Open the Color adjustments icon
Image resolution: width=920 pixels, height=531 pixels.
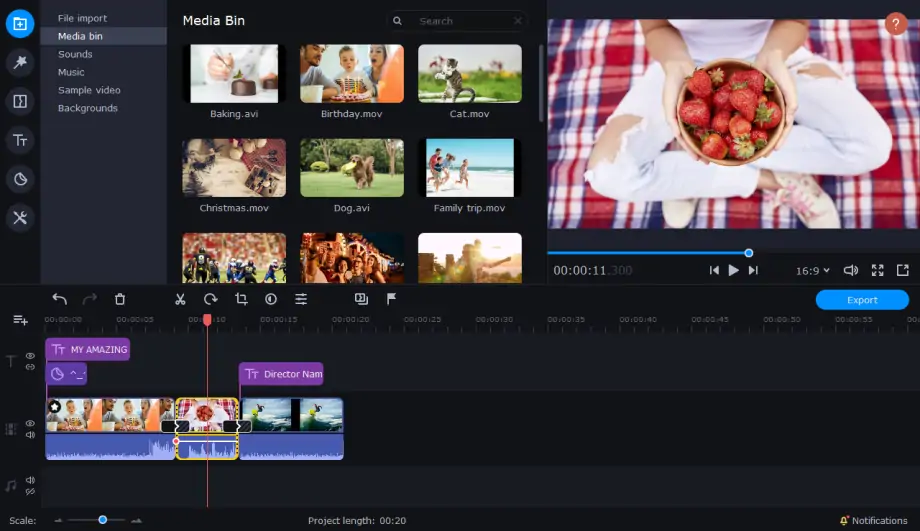pyautogui.click(x=271, y=299)
